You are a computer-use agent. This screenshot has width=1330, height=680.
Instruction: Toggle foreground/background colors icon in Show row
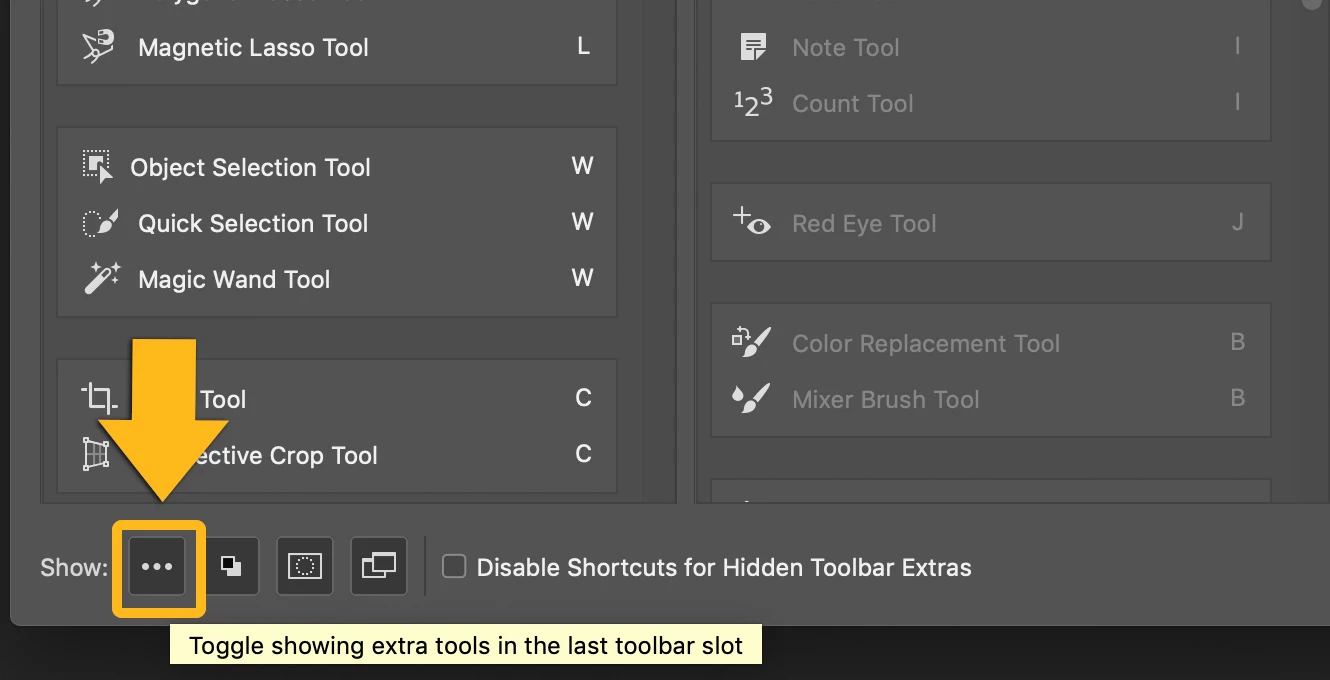(x=231, y=567)
